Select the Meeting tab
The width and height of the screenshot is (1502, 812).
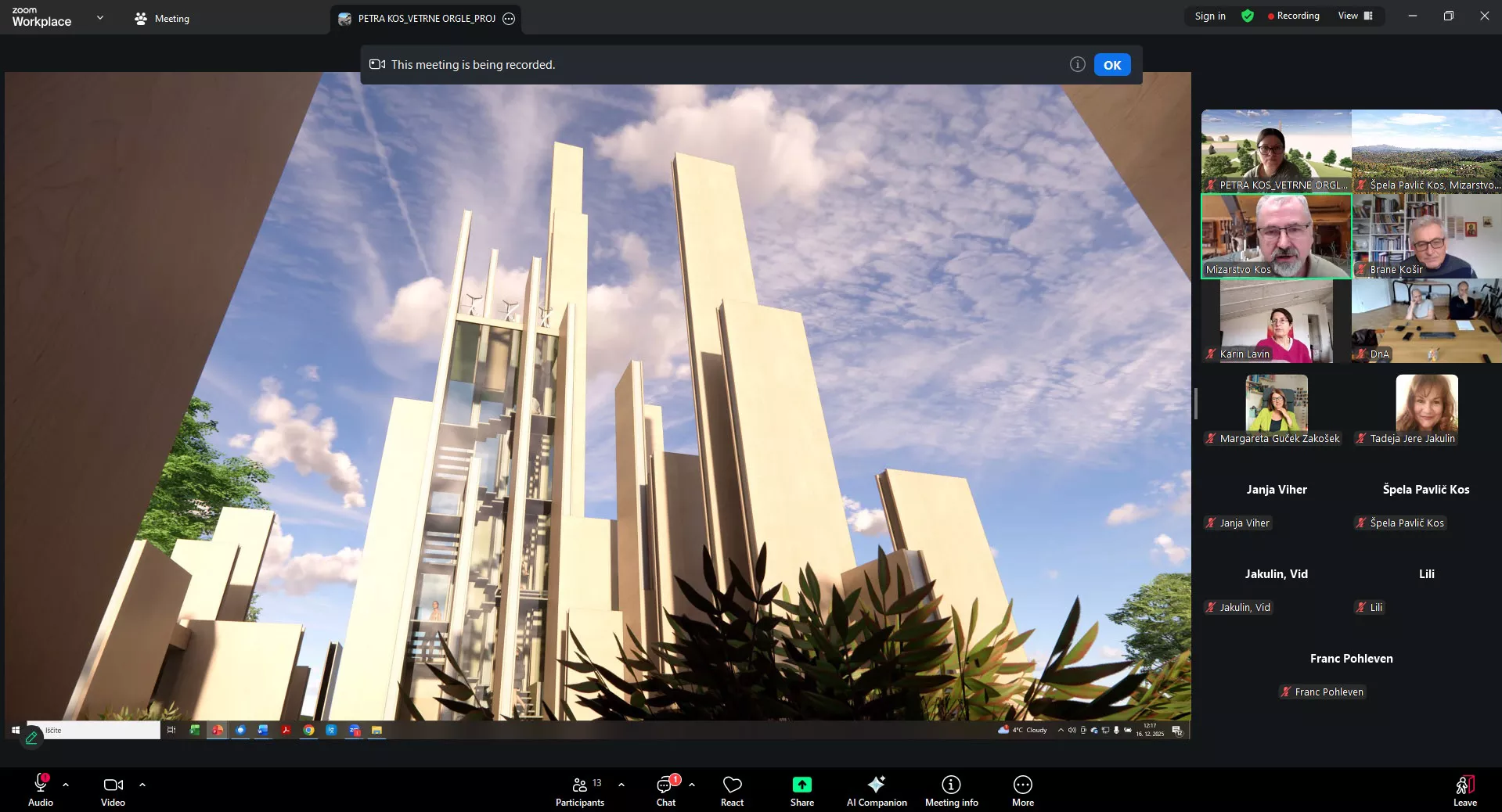click(x=162, y=18)
